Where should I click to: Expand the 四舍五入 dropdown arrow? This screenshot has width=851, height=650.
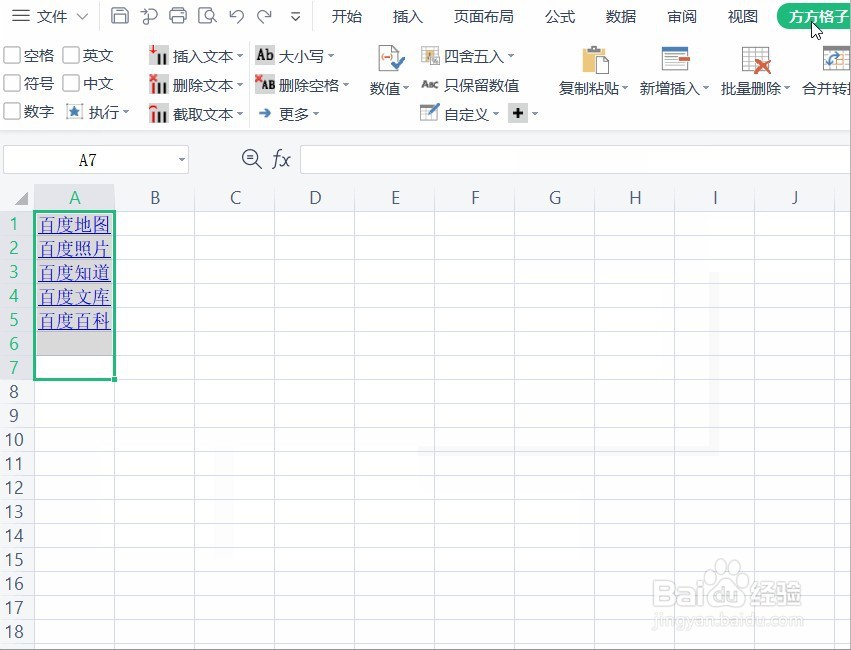click(x=511, y=55)
